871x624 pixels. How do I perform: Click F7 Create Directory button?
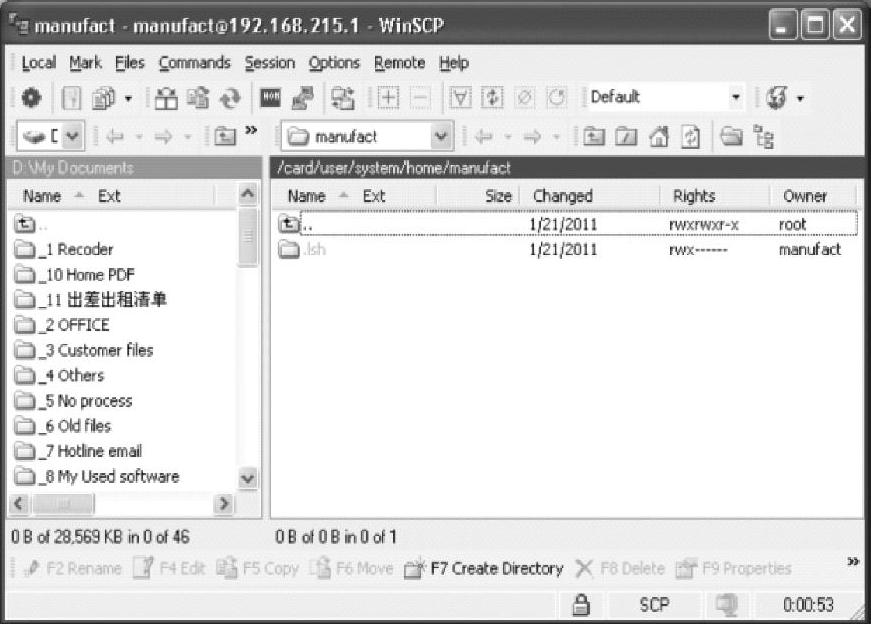(x=483, y=568)
